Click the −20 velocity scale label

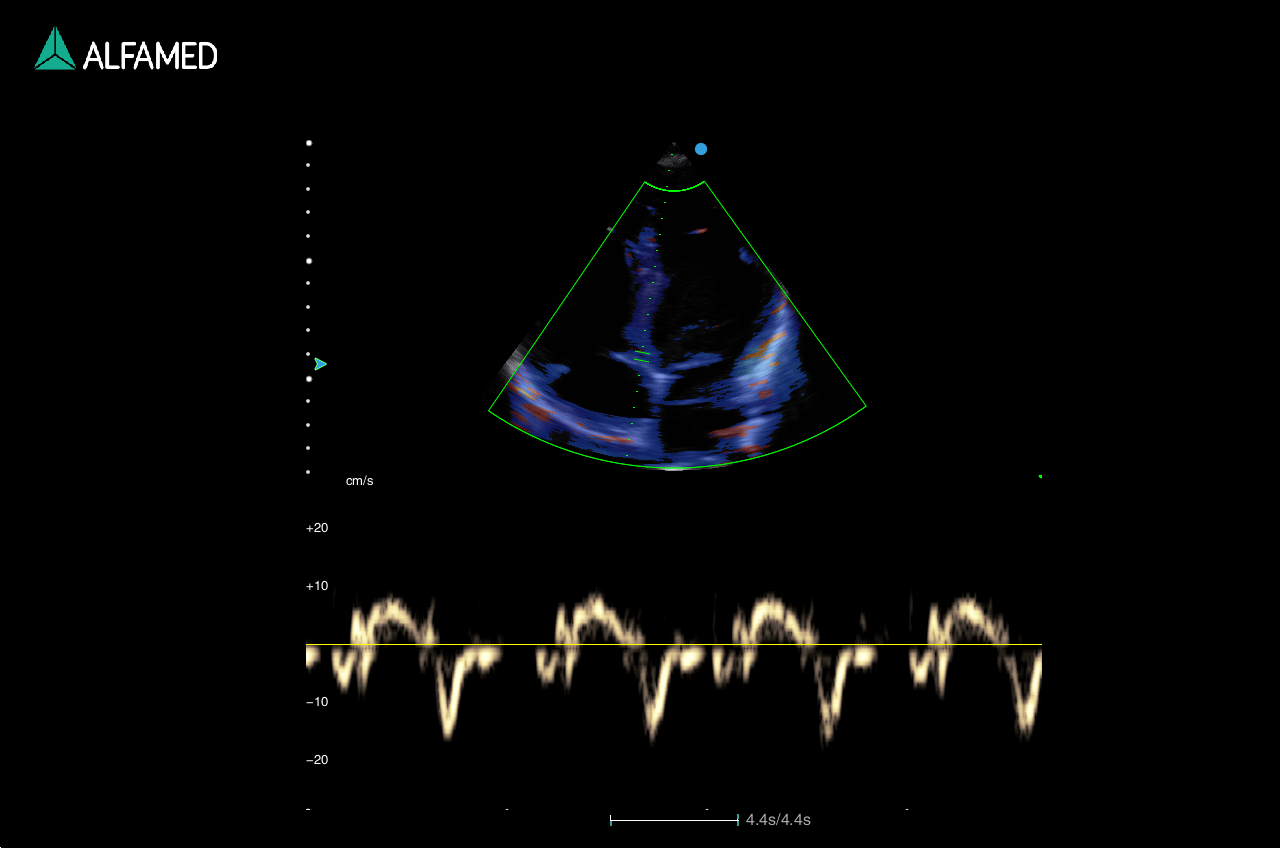coord(317,760)
